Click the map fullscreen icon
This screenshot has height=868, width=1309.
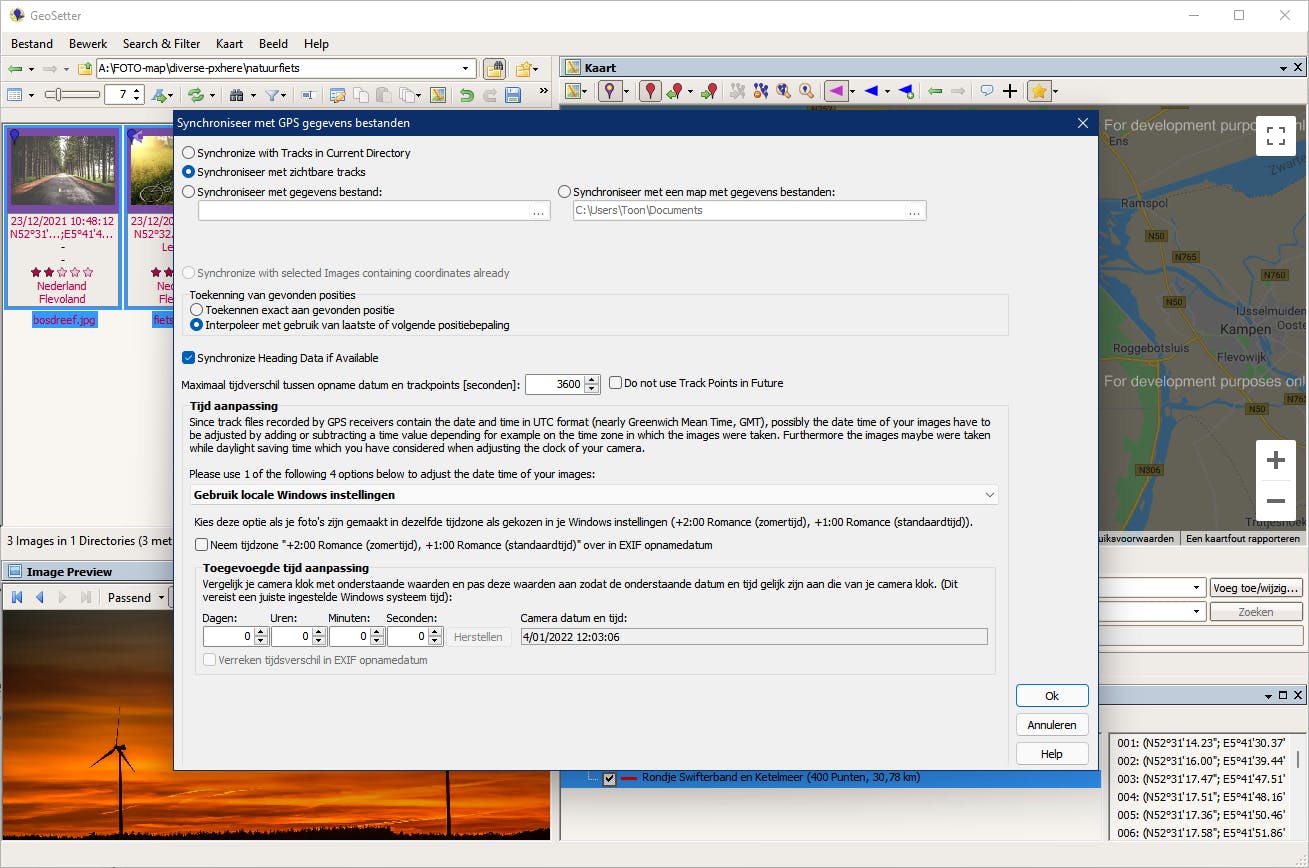tap(1276, 136)
